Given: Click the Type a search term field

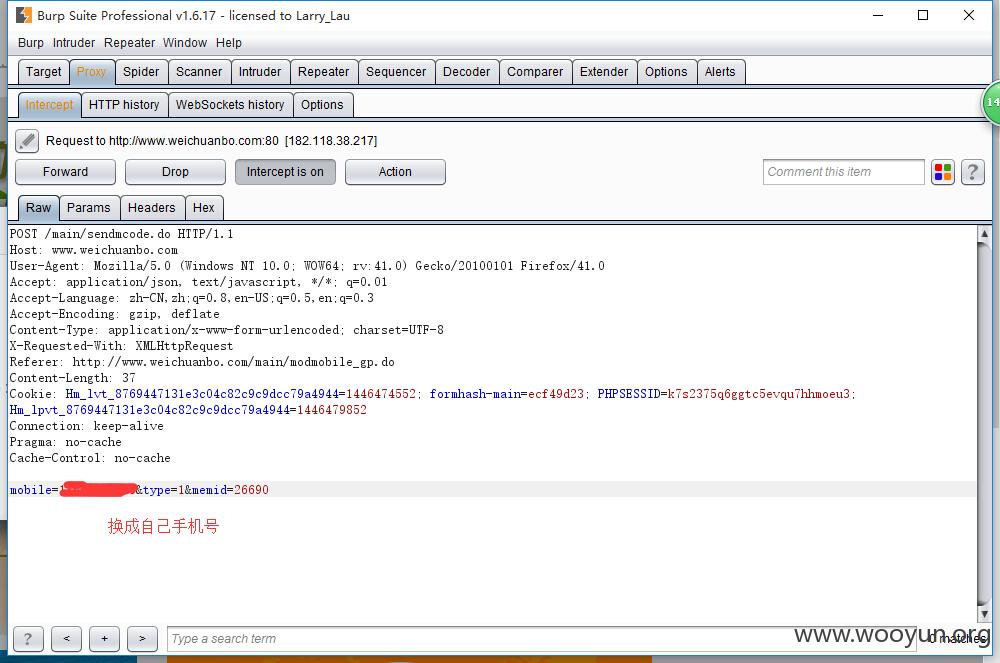Looking at the screenshot, I should click(541, 639).
